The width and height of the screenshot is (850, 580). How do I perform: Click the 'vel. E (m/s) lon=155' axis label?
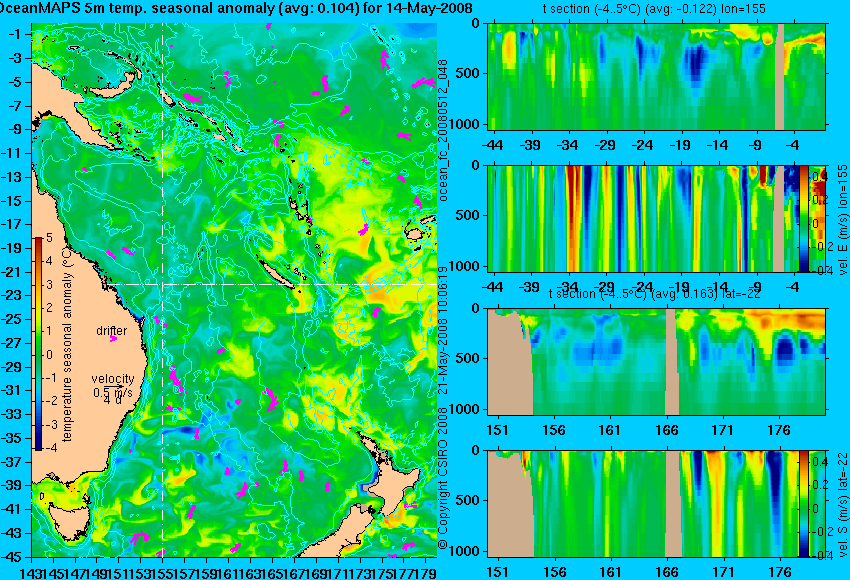click(841, 219)
